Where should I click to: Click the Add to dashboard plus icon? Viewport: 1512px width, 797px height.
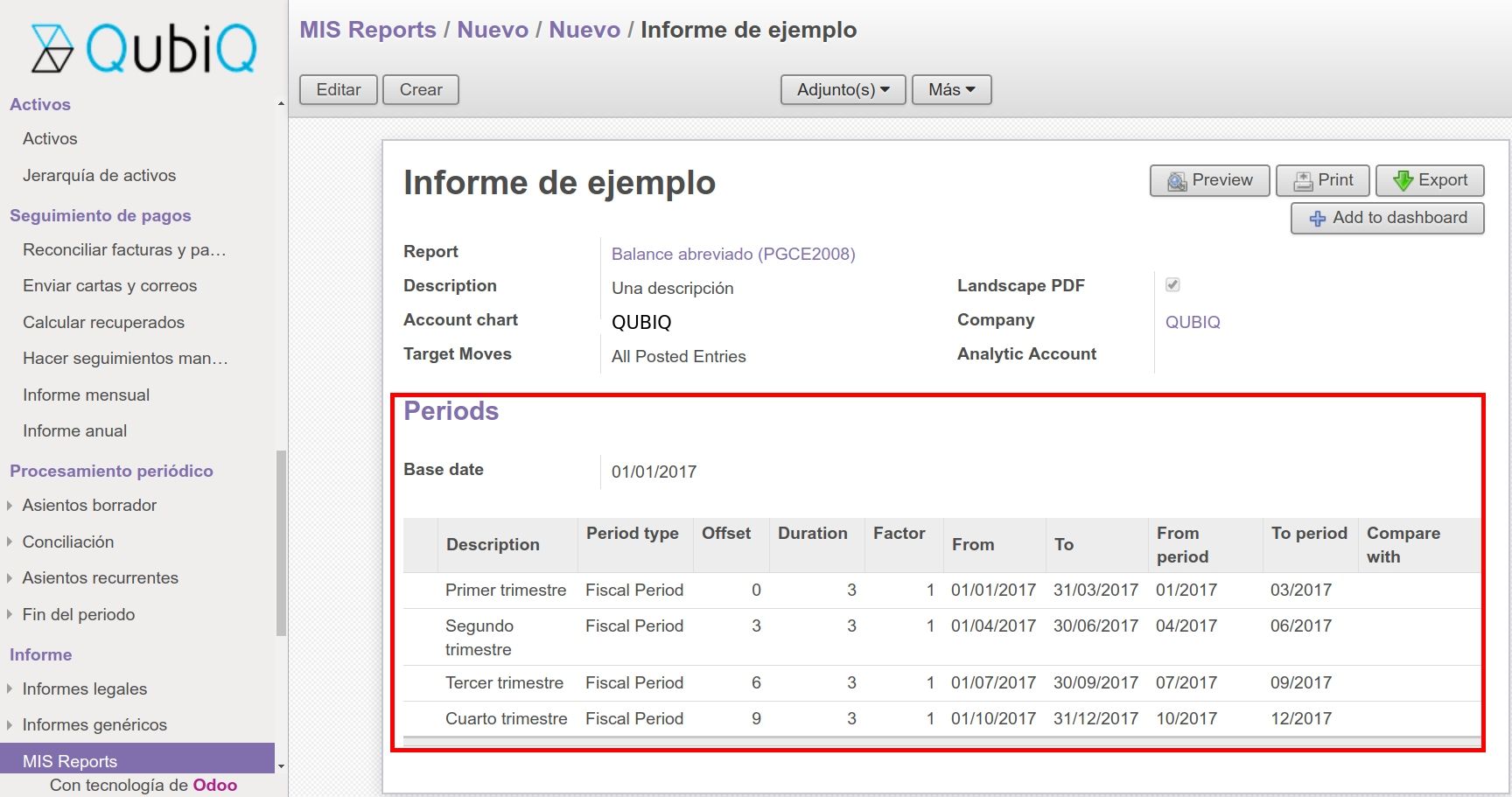pos(1317,219)
